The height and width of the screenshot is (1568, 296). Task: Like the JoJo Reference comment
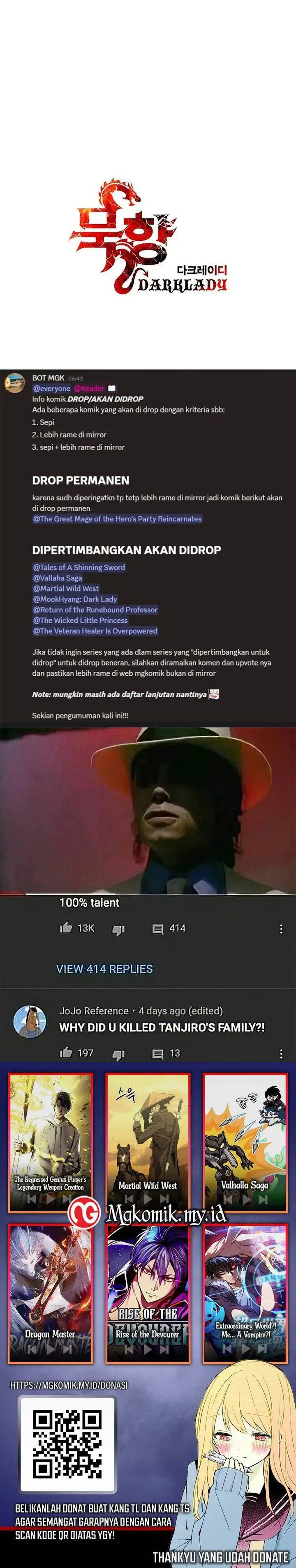point(66,1052)
